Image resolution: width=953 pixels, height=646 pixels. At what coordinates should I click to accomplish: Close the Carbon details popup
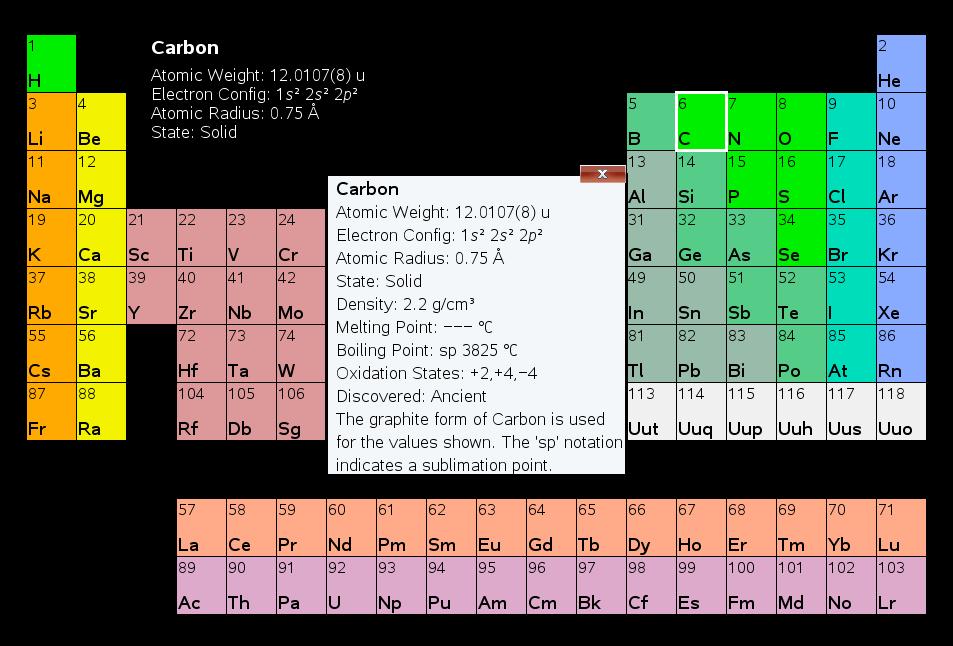pyautogui.click(x=602, y=174)
